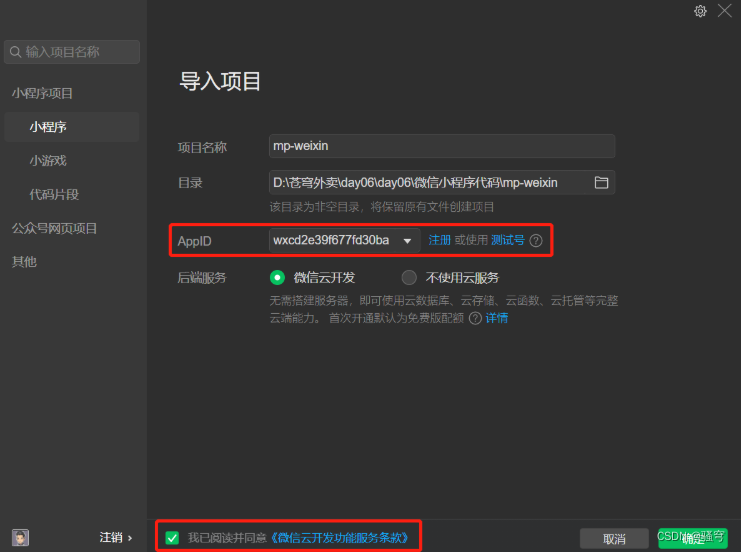This screenshot has height=552, width=741.
Task: Click the non-empty directory notice text
Action: pos(382,207)
